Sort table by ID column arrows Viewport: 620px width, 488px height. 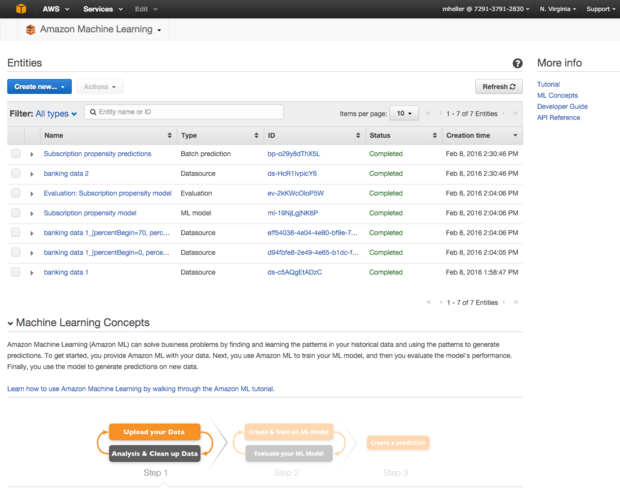[358, 135]
